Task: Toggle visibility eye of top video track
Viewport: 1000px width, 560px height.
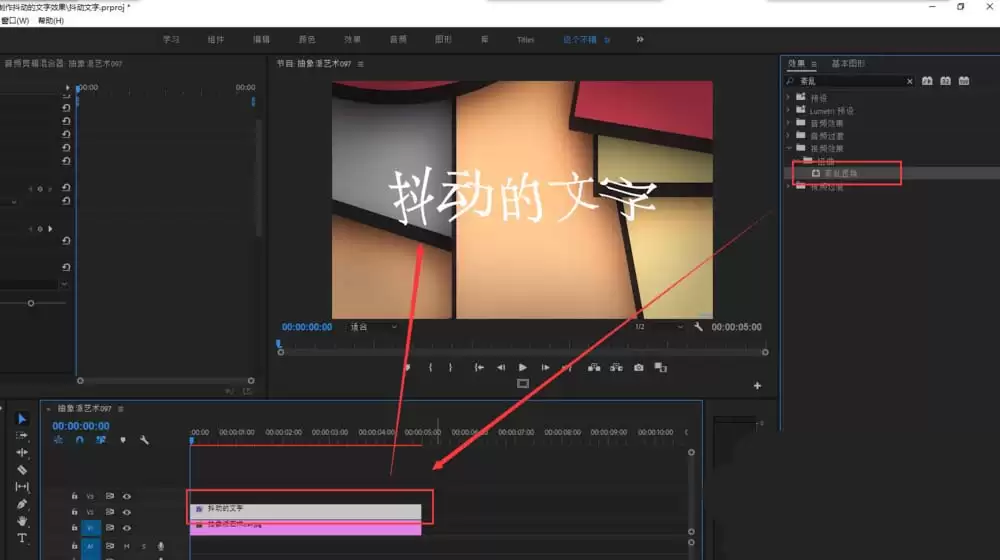Action: (x=127, y=496)
